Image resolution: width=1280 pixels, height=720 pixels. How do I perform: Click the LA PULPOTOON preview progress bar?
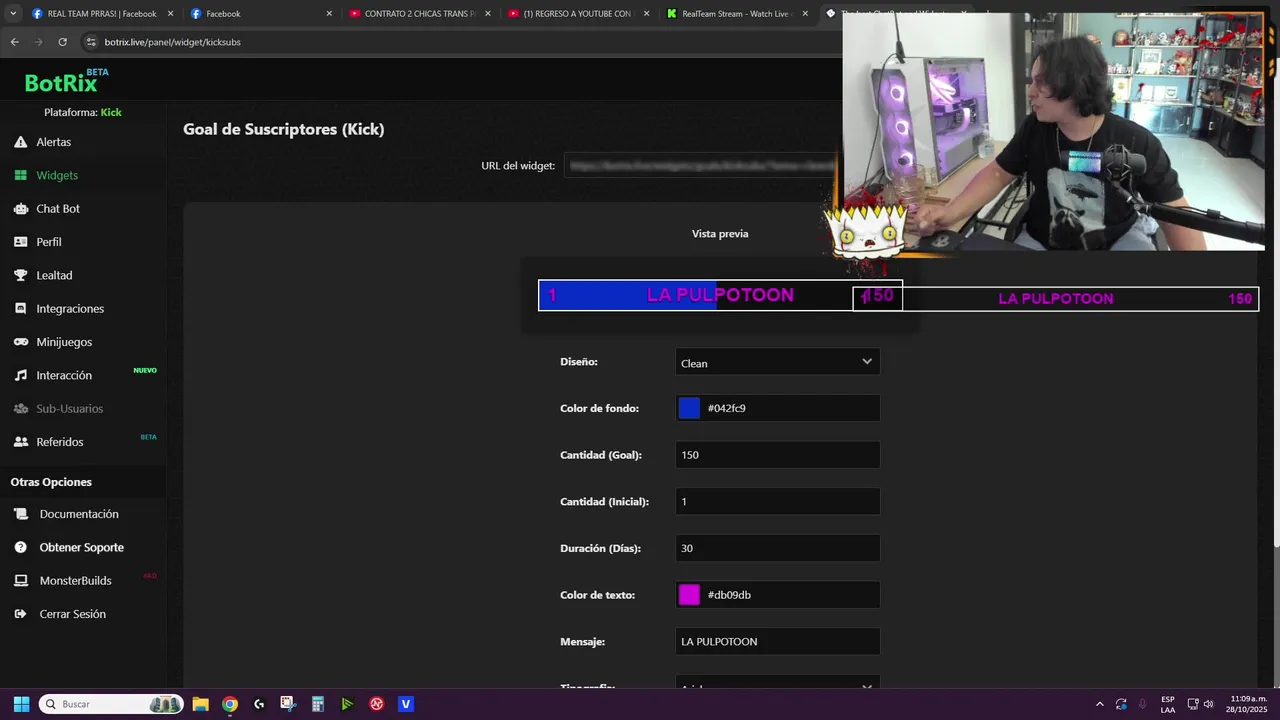click(x=720, y=295)
